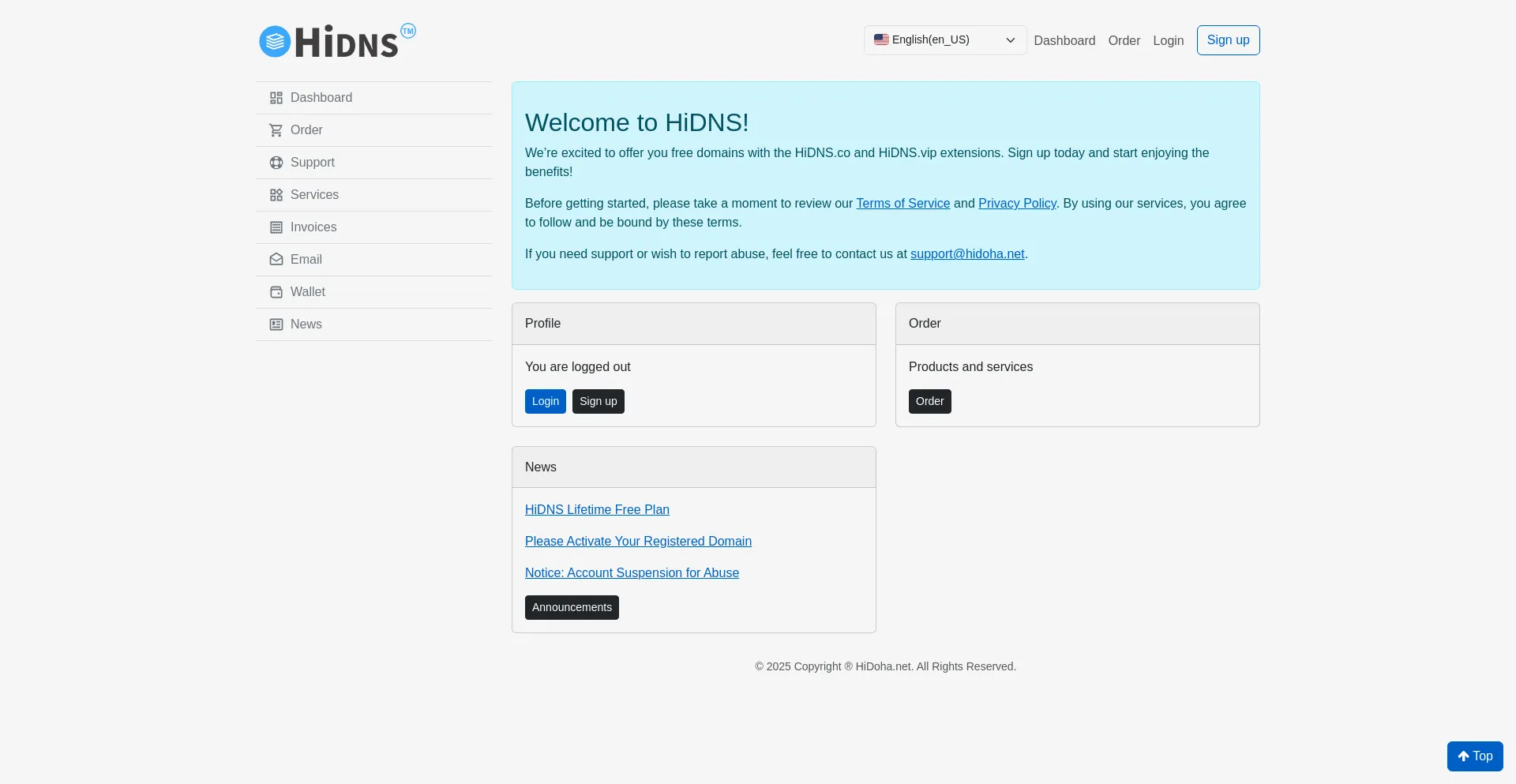Click the Dashboard grid icon in sidebar
The height and width of the screenshot is (784, 1516).
click(276, 98)
